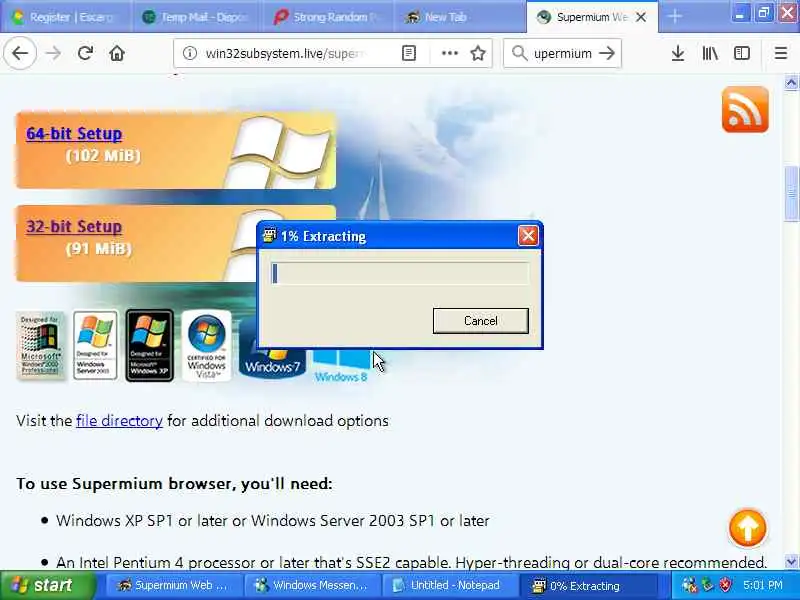Click the vertical scrollbar thumb
Screen dimensions: 800x600
click(x=791, y=194)
